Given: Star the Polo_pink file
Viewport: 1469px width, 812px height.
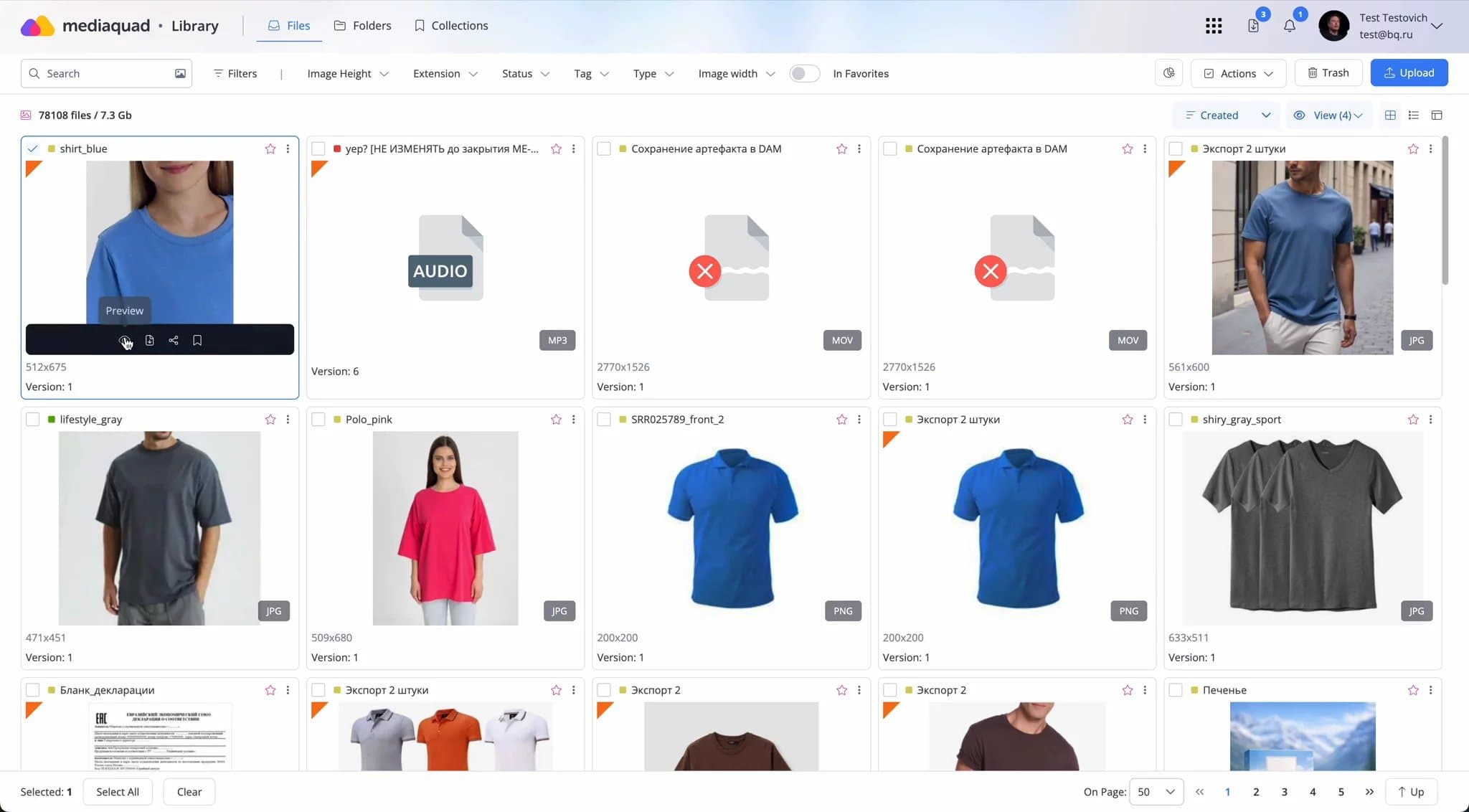Looking at the screenshot, I should tap(556, 419).
